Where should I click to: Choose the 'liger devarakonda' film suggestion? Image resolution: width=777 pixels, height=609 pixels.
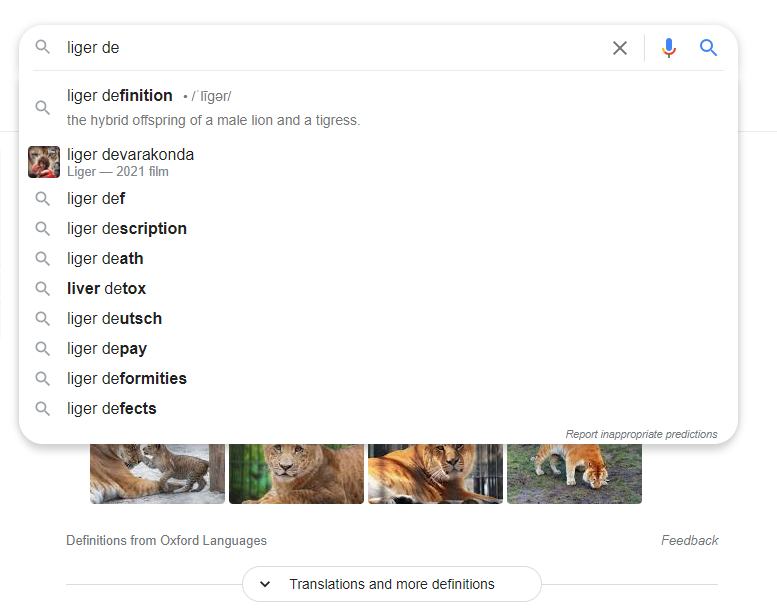[x=131, y=155]
